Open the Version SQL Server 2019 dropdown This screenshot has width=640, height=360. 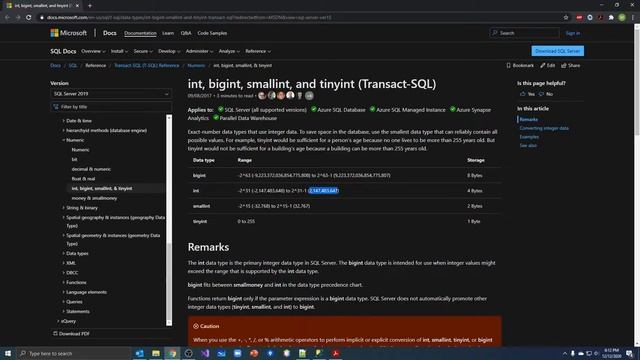(111, 94)
